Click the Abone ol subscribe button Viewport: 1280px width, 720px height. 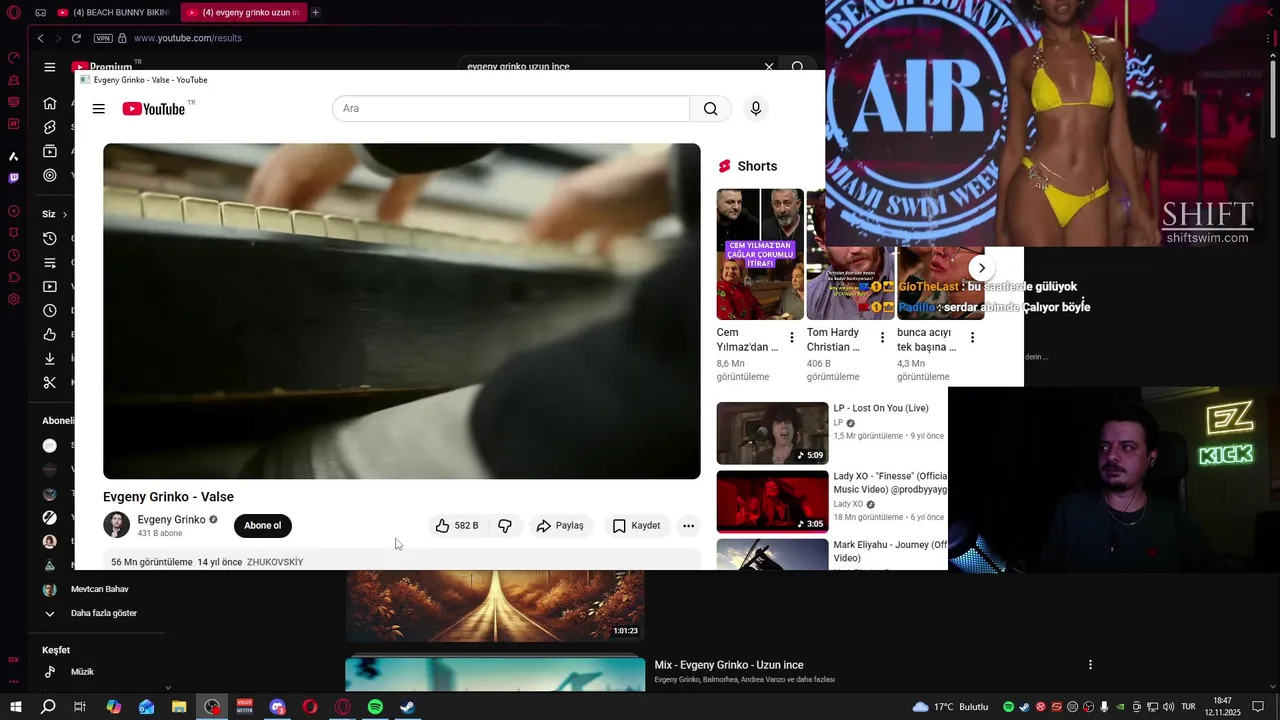pyautogui.click(x=263, y=525)
